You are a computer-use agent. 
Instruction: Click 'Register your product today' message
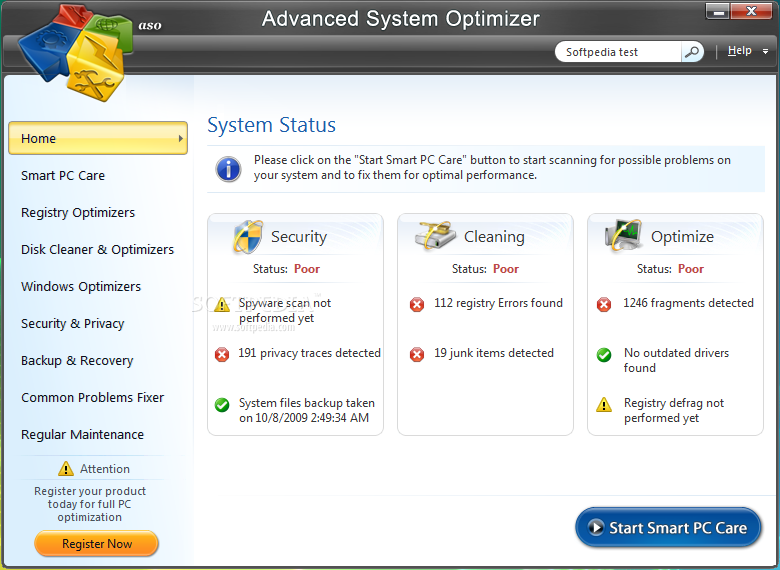(90, 504)
